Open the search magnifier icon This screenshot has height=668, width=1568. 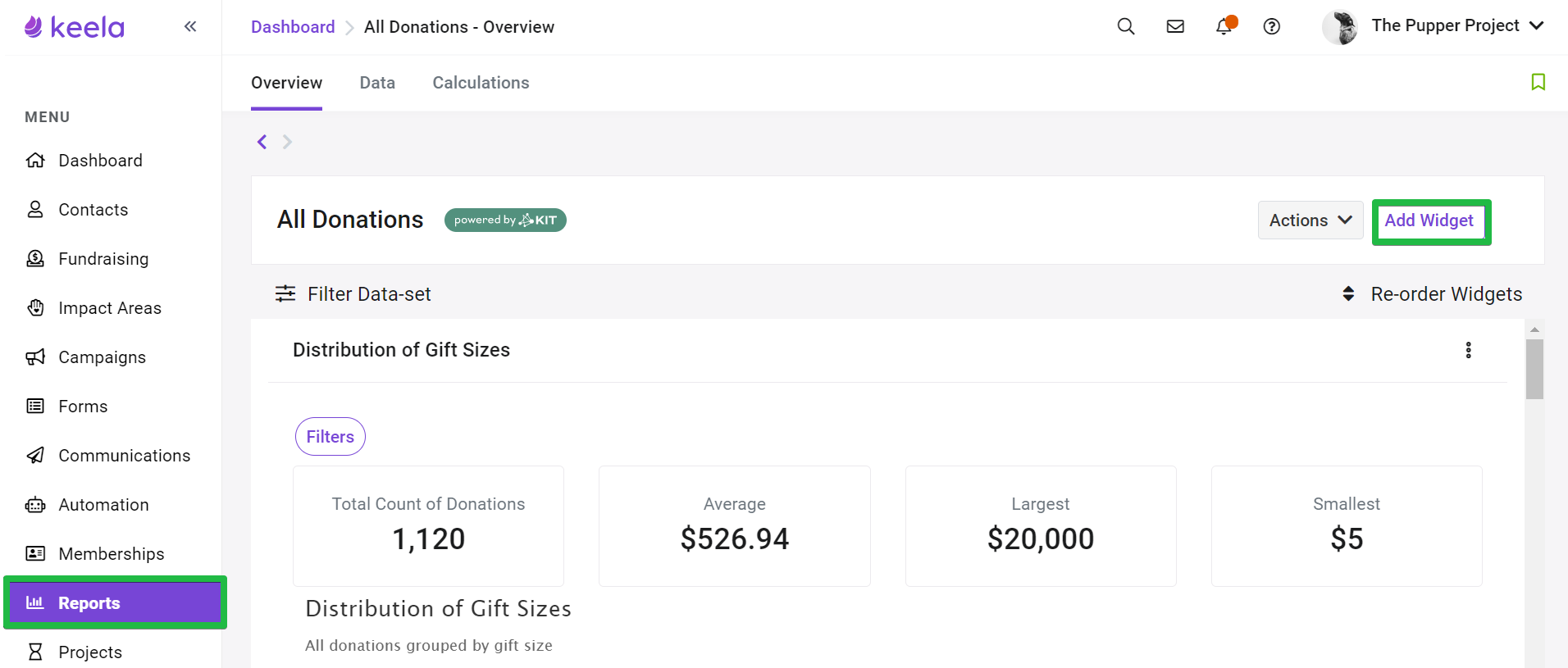(x=1126, y=26)
